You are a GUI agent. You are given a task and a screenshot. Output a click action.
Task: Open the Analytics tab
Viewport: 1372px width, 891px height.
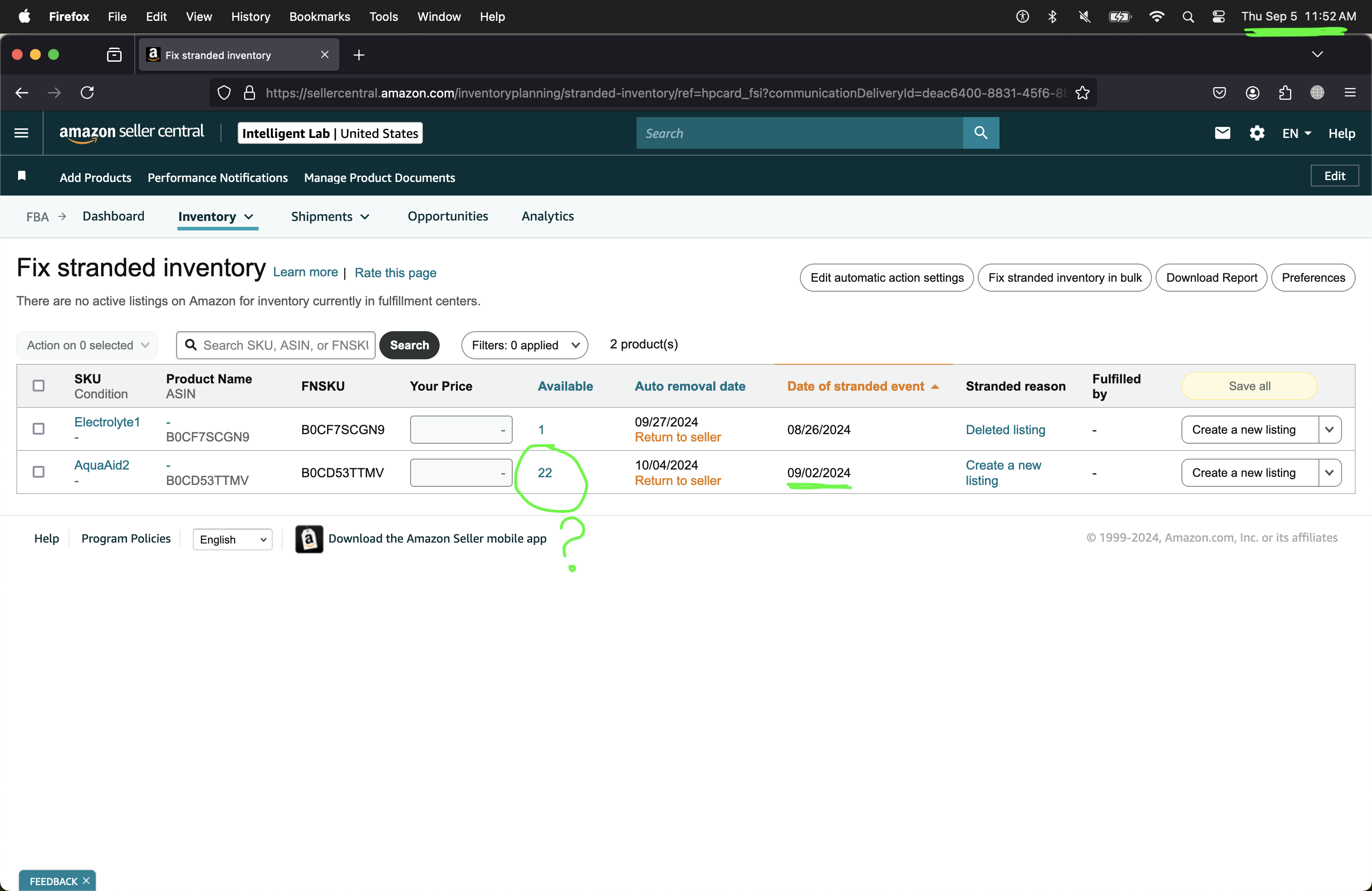pos(548,216)
